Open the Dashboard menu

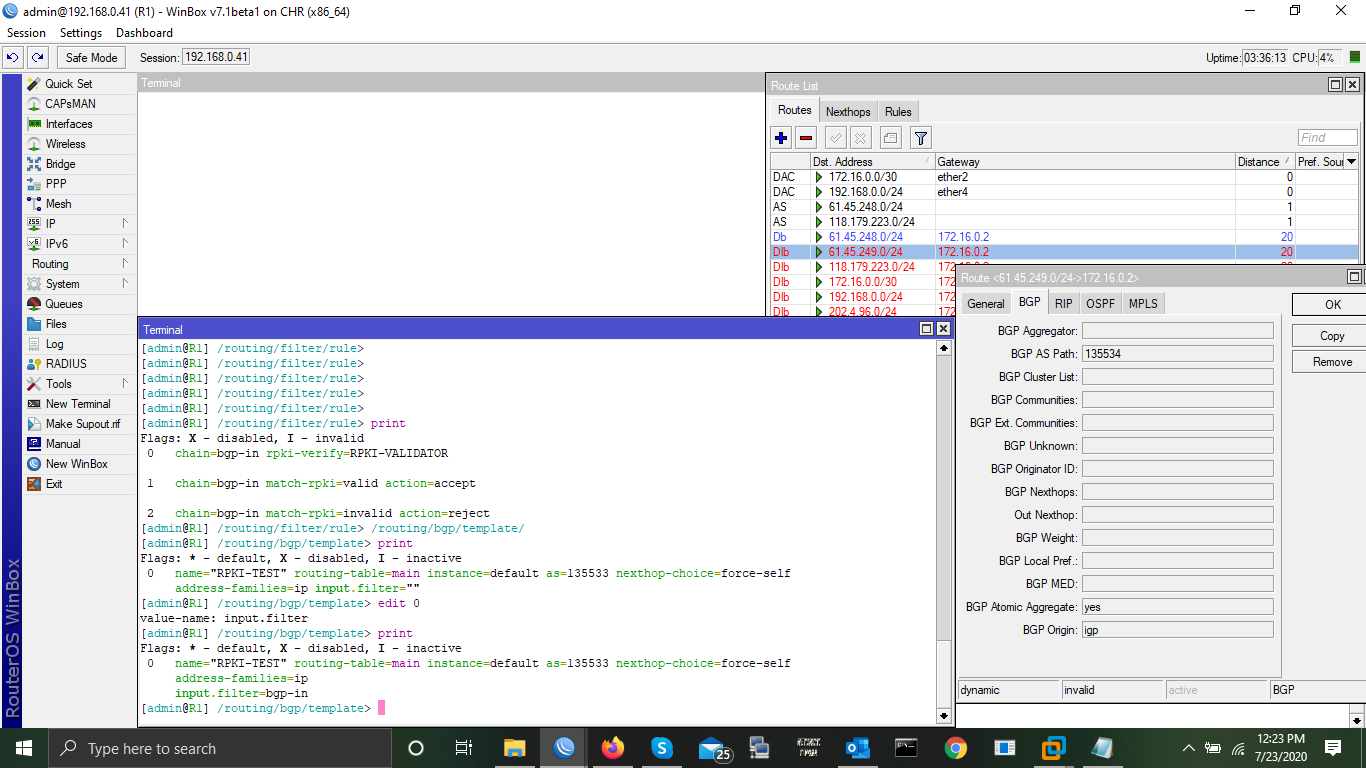tap(144, 33)
